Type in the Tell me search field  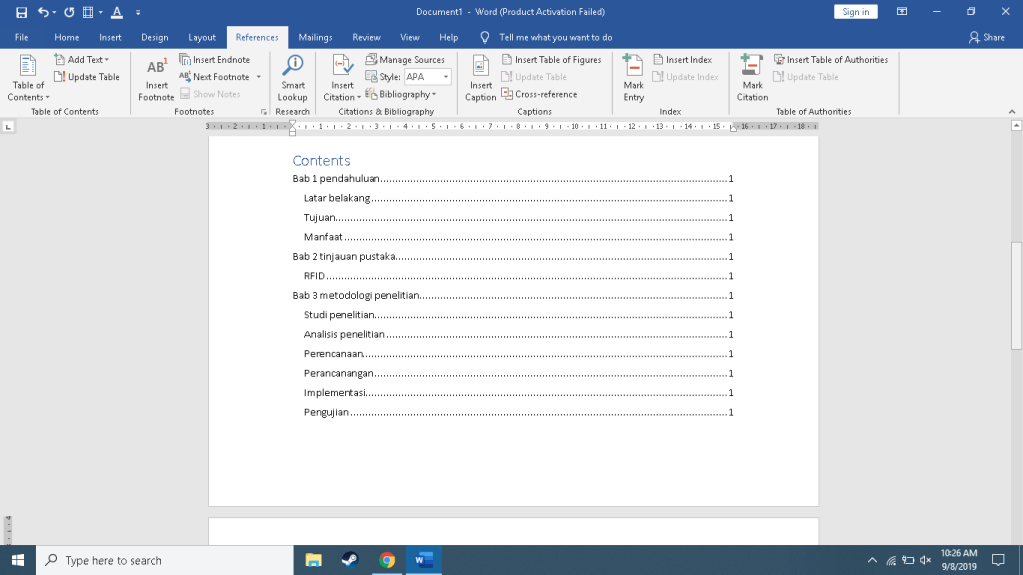click(555, 37)
